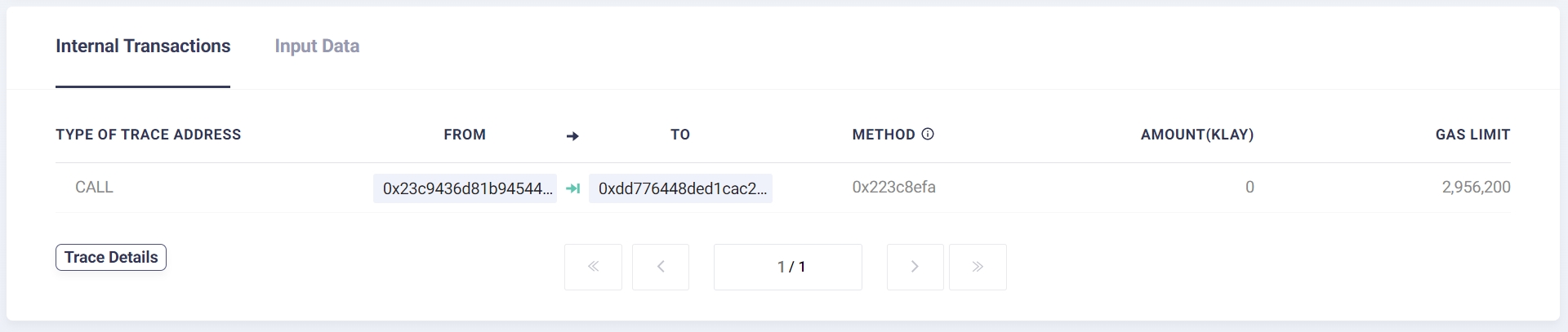Click the TYPE OF TRACE ADDRESS header
1568x332 pixels.
pyautogui.click(x=149, y=135)
